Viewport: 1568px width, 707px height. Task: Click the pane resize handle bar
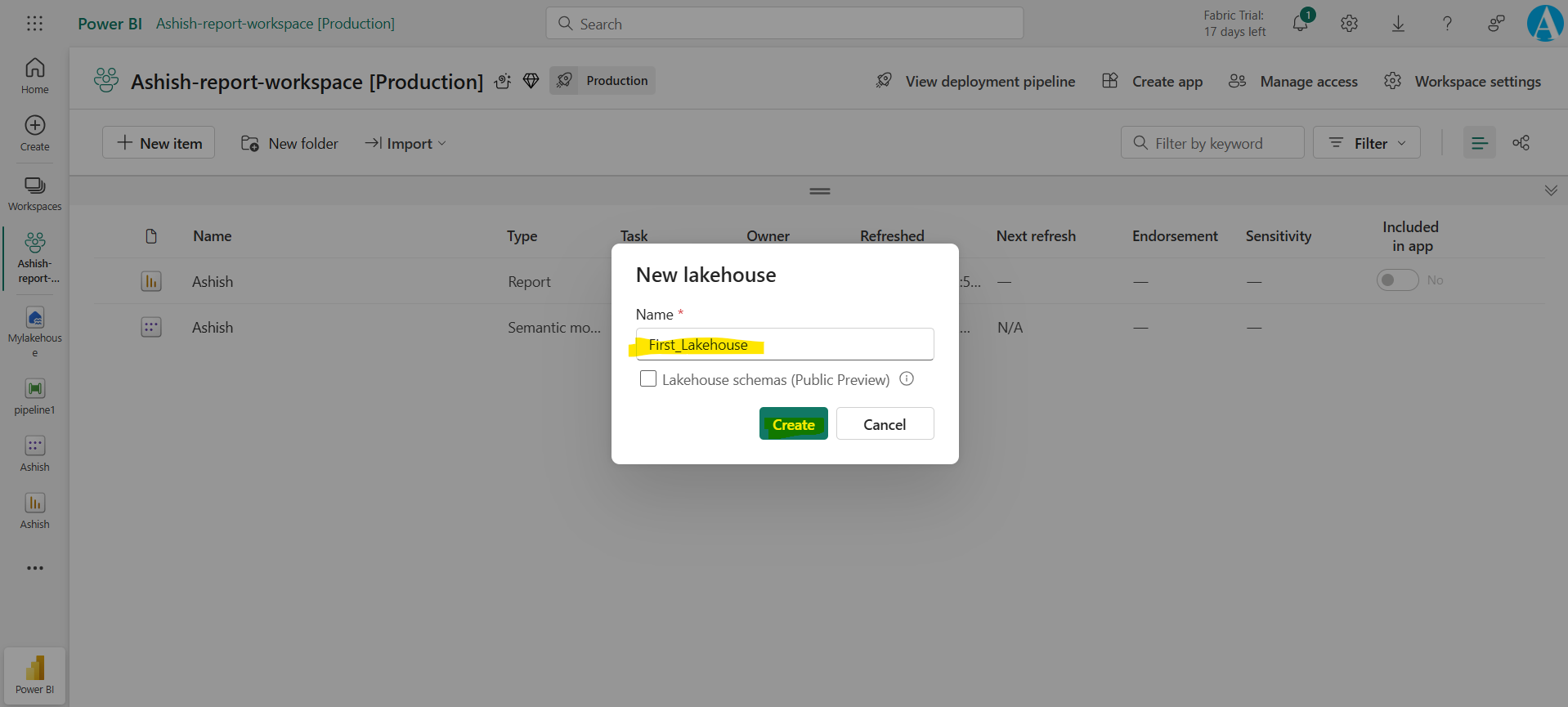[x=820, y=191]
